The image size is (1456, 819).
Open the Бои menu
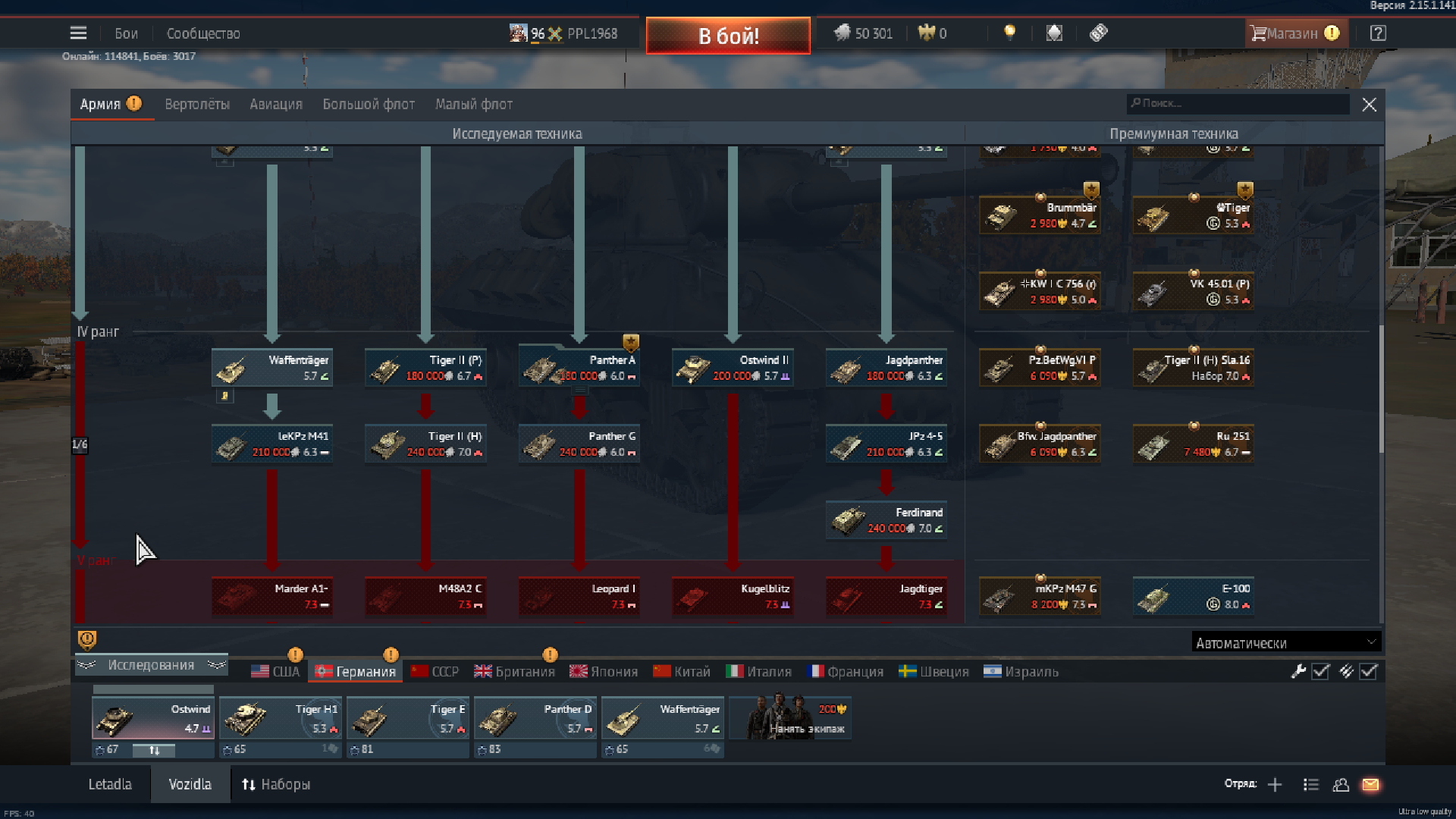point(126,33)
